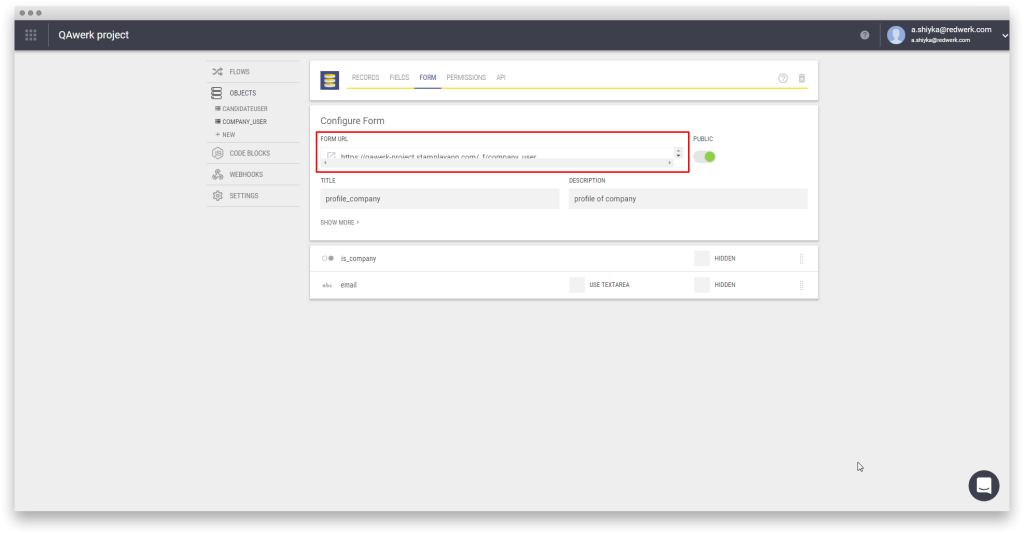1024x534 pixels.
Task: Grab the drag handle on the is_company row
Action: coord(801,259)
